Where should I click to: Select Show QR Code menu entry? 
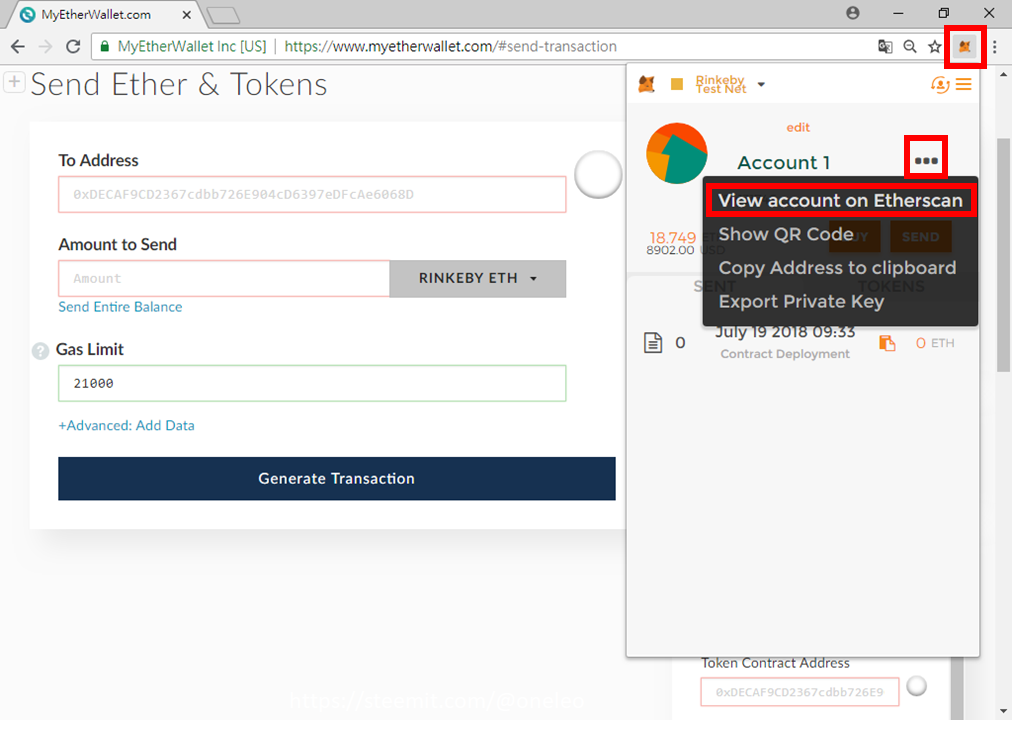point(785,234)
